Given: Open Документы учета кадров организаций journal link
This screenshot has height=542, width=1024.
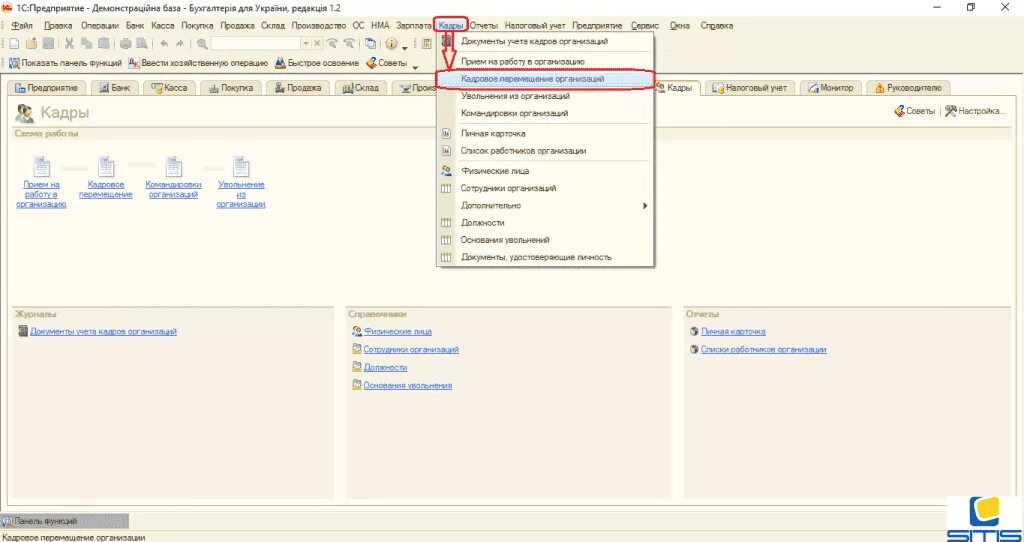Looking at the screenshot, I should pos(103,332).
